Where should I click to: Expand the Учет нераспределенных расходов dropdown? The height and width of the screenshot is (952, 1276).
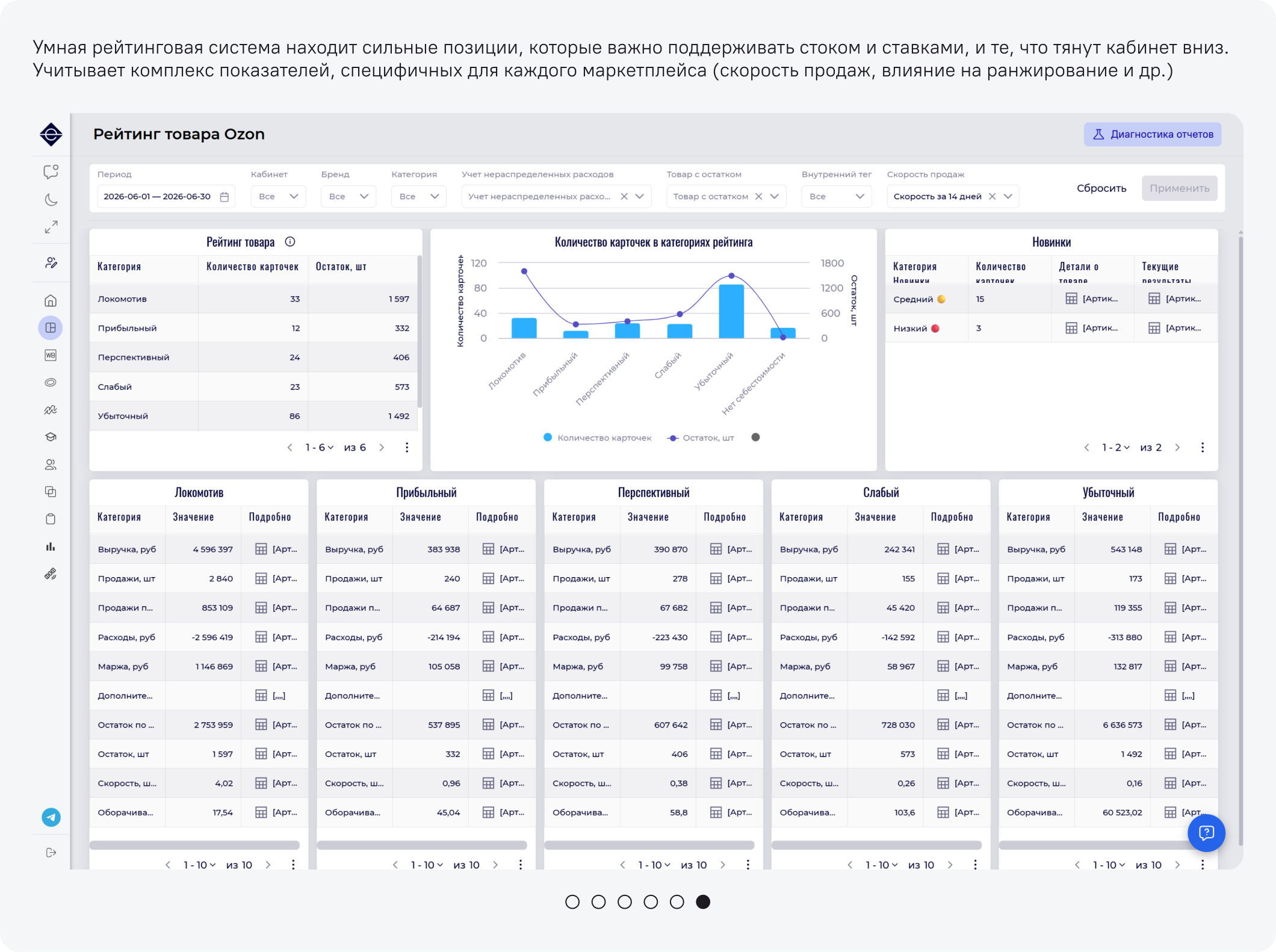[640, 196]
